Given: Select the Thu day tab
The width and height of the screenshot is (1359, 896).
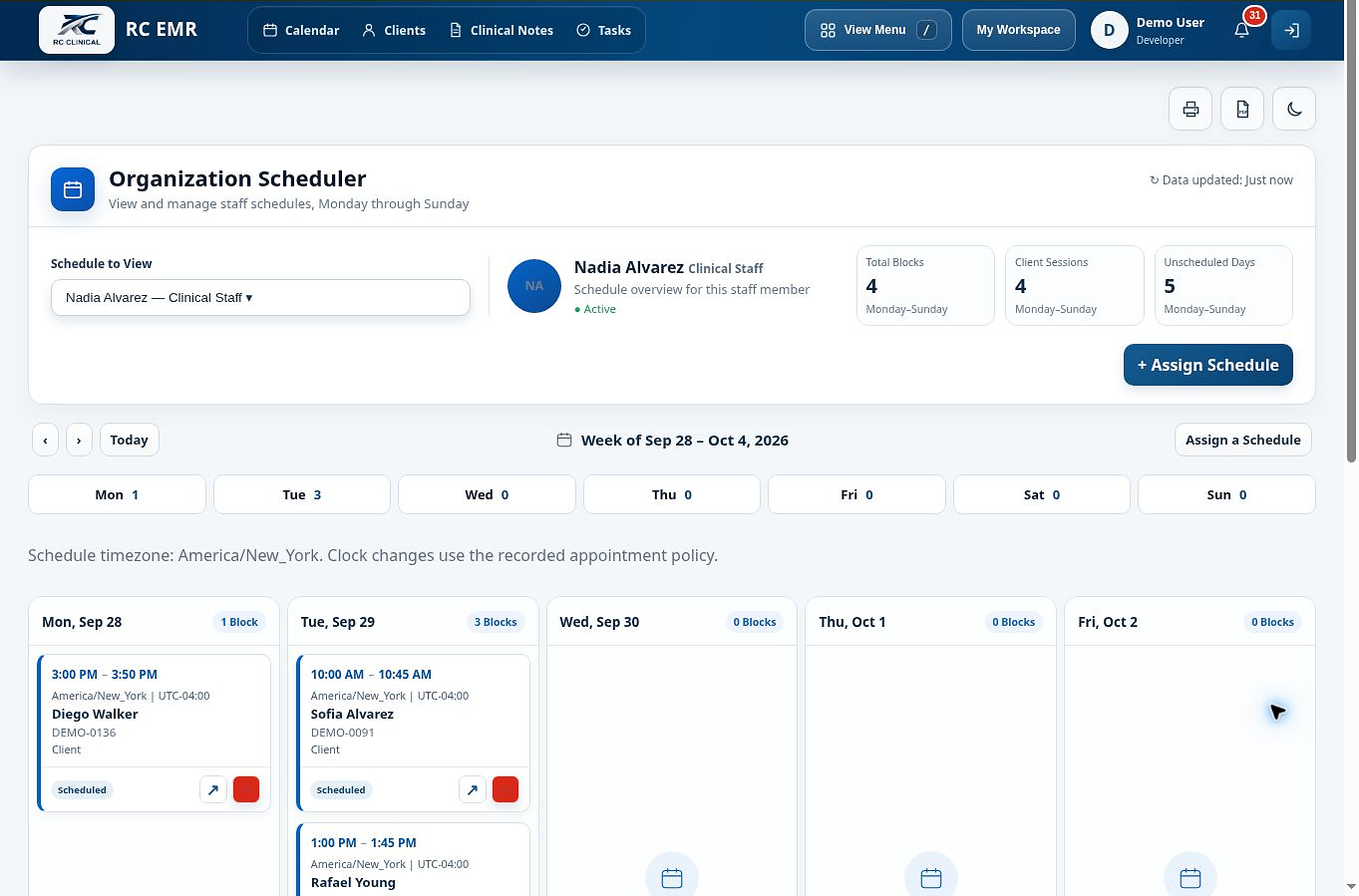Looking at the screenshot, I should [x=672, y=494].
